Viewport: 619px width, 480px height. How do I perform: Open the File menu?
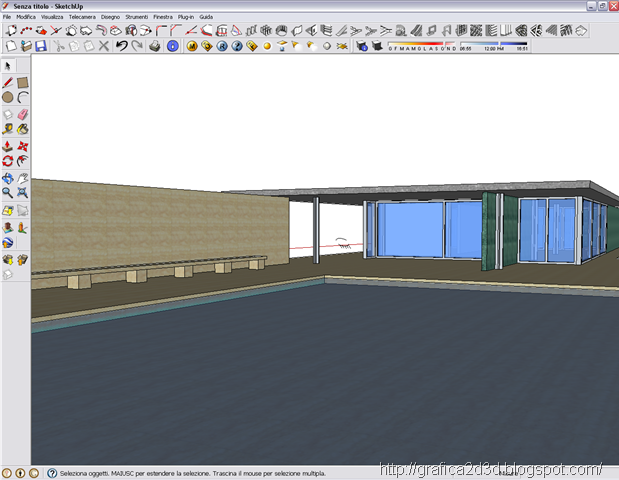tap(7, 17)
